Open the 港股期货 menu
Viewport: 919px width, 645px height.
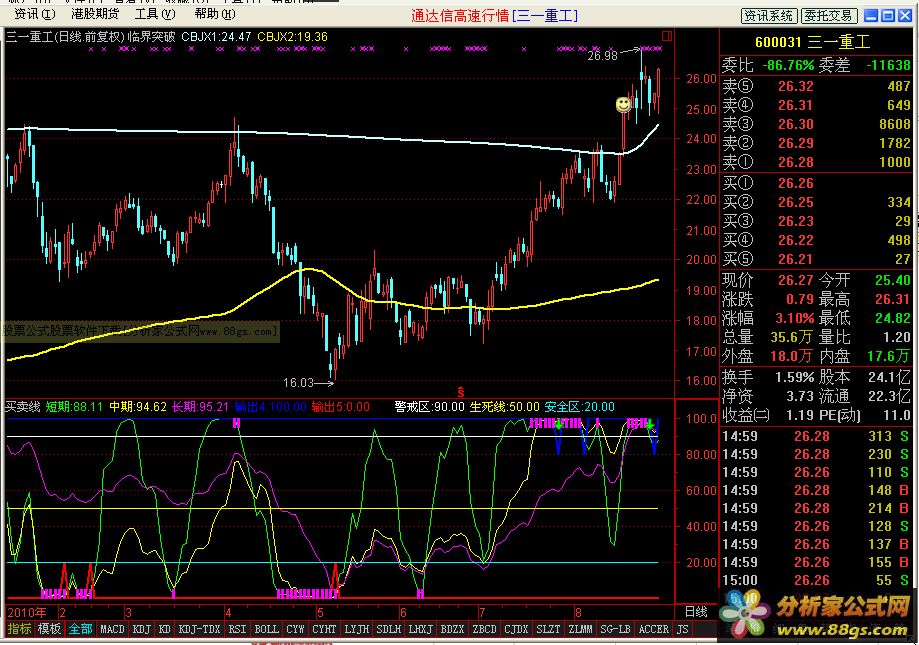point(95,14)
